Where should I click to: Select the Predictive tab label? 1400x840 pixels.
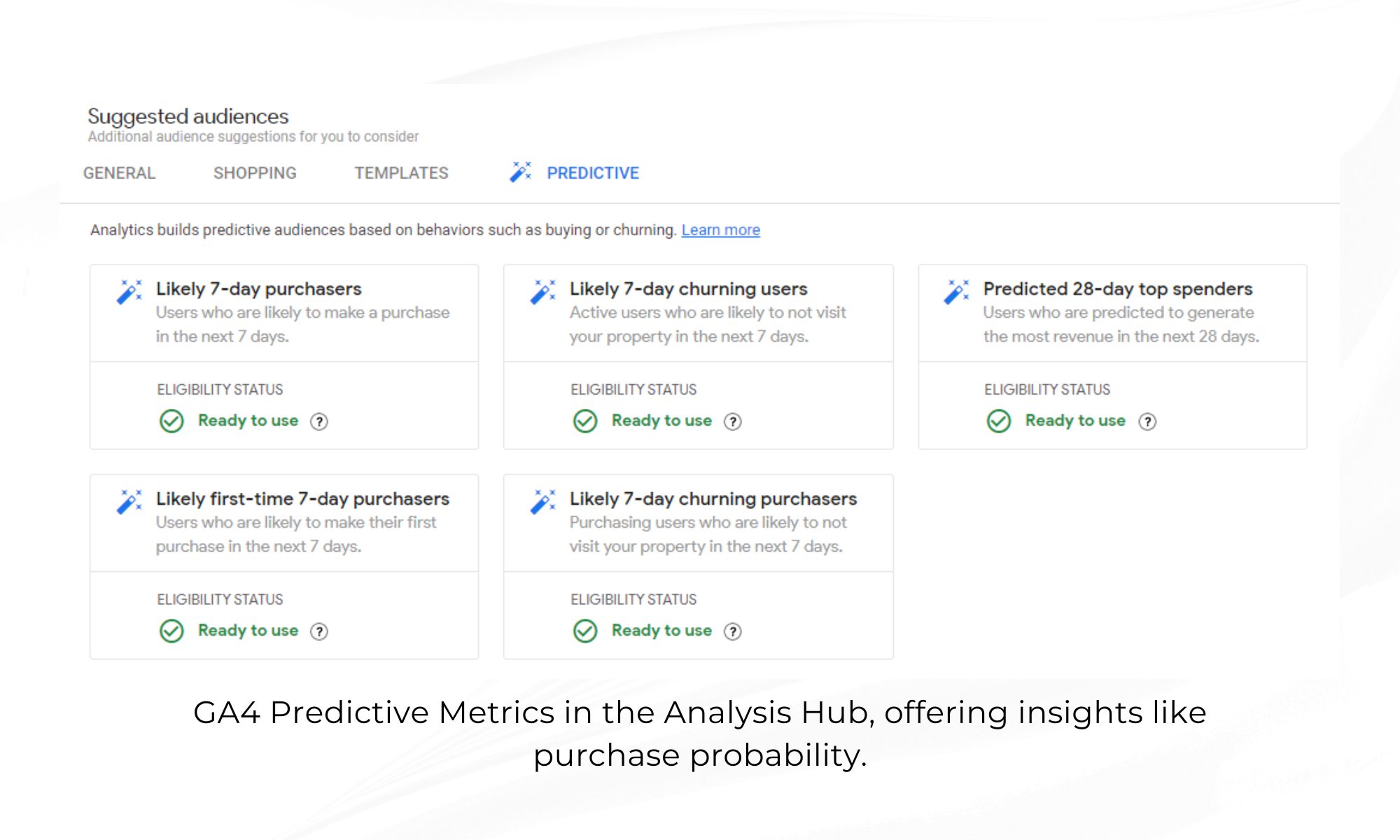[593, 173]
